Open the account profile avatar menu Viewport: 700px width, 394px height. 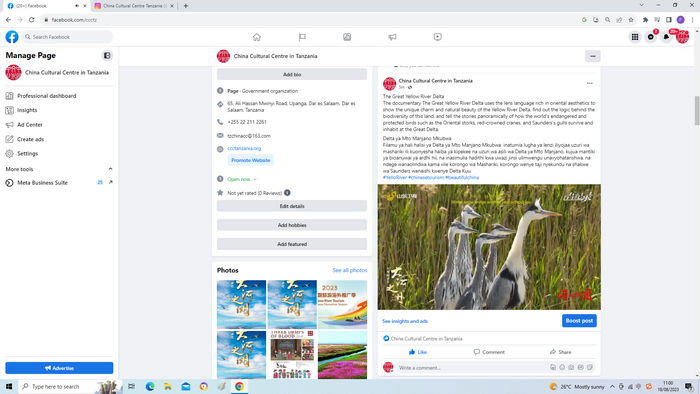(682, 37)
